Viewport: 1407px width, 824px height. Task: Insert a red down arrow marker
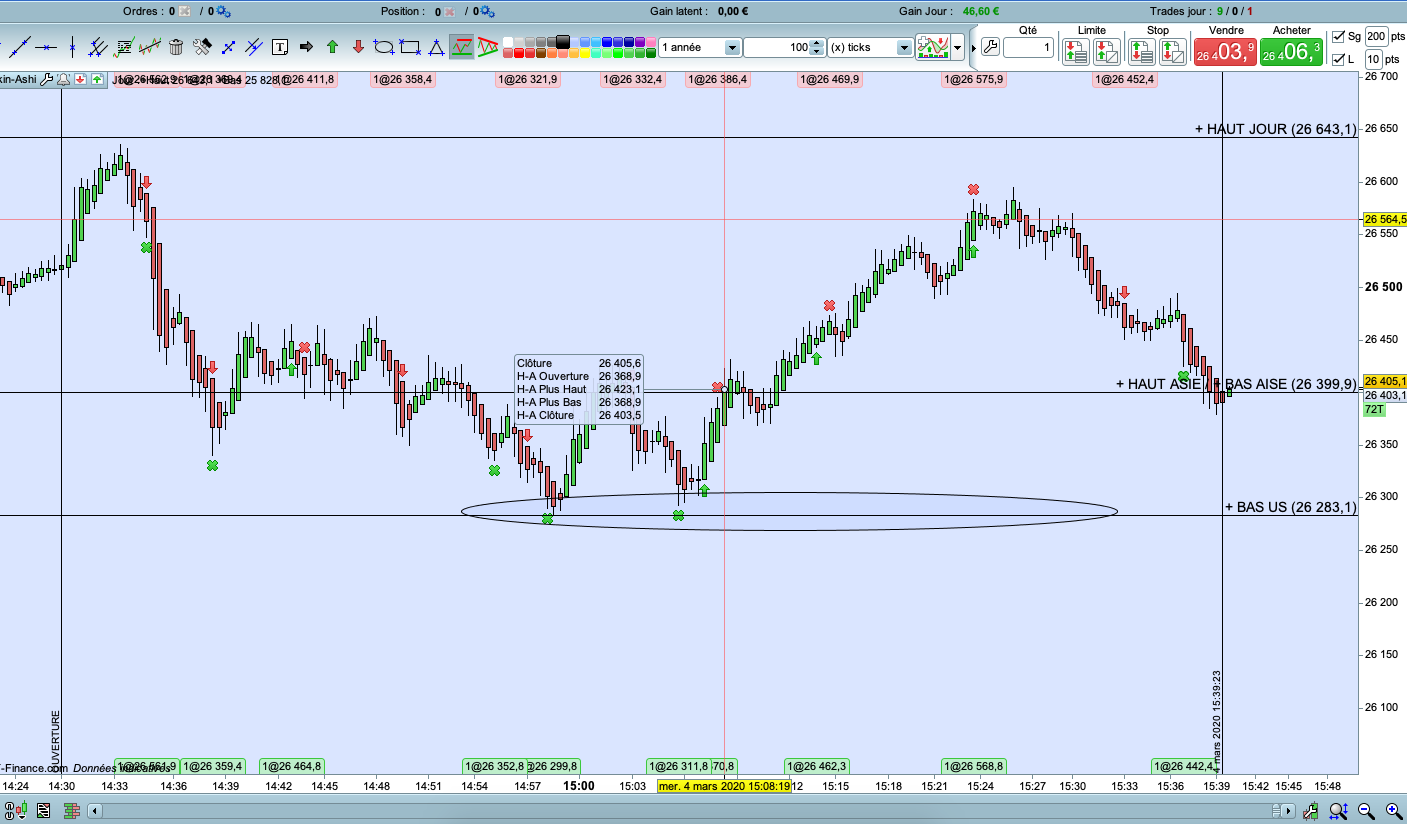point(358,46)
